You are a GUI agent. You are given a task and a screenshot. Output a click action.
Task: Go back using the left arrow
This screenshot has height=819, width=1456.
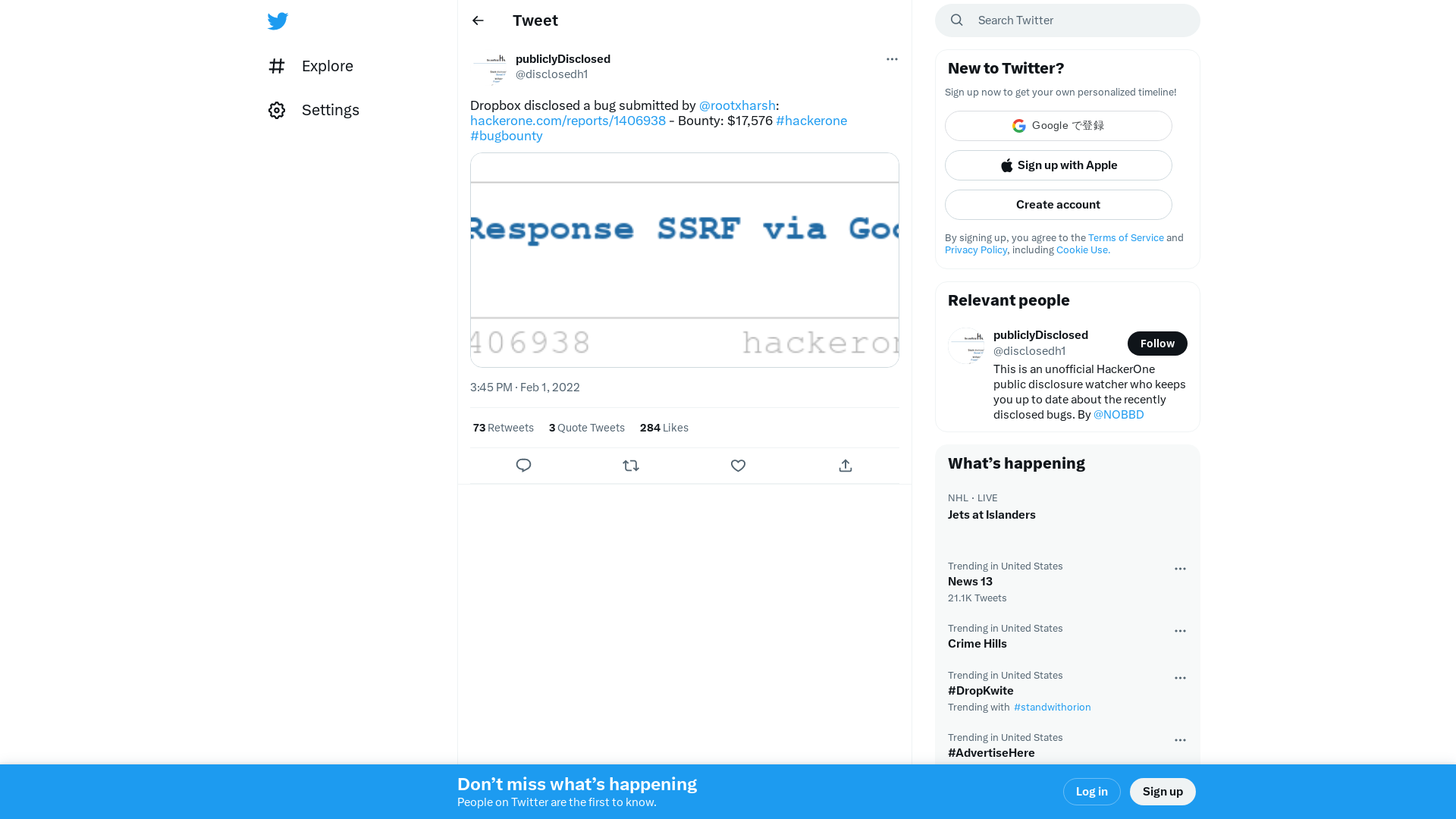pyautogui.click(x=478, y=20)
